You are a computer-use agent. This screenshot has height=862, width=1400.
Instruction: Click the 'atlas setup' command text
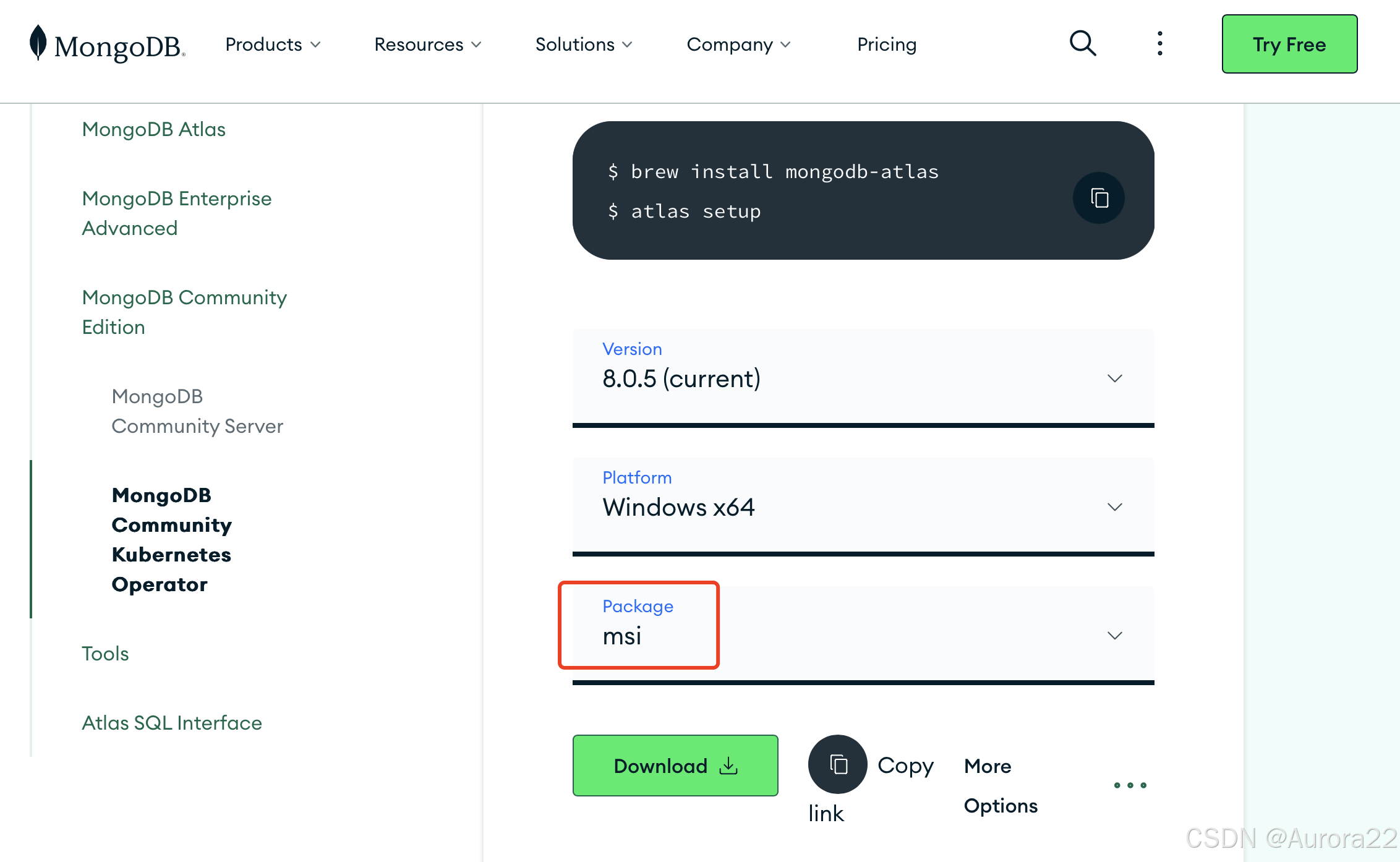point(696,211)
